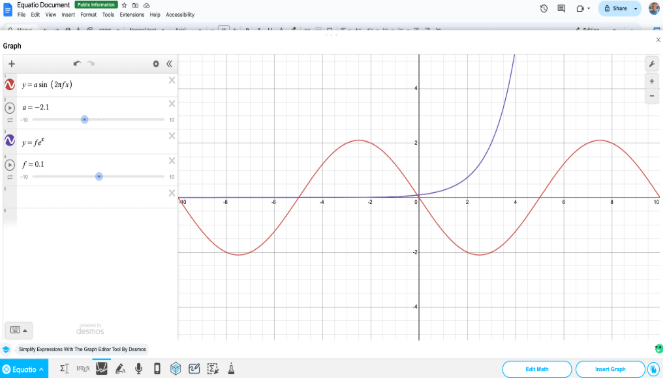Move the document to a folder

(x=135, y=5)
